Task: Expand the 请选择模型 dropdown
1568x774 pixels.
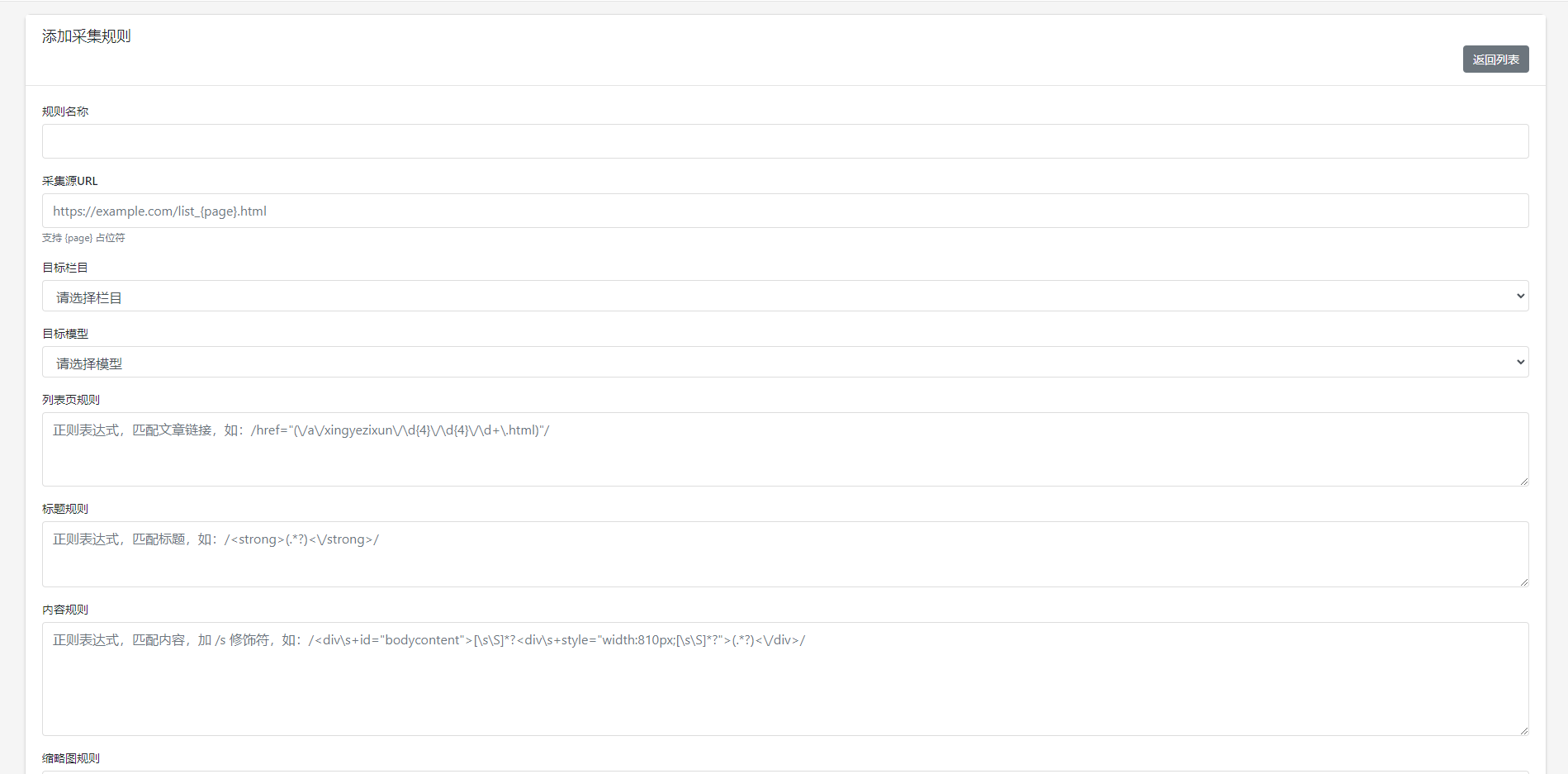Action: [x=784, y=363]
